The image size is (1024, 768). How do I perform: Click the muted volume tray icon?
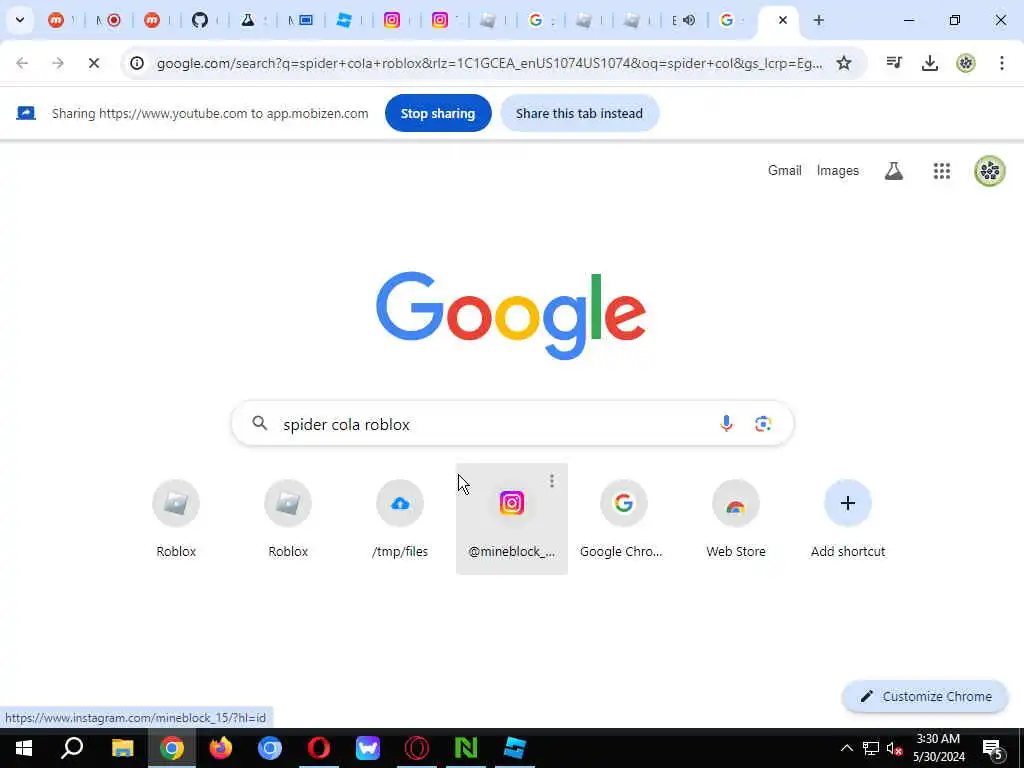[894, 748]
